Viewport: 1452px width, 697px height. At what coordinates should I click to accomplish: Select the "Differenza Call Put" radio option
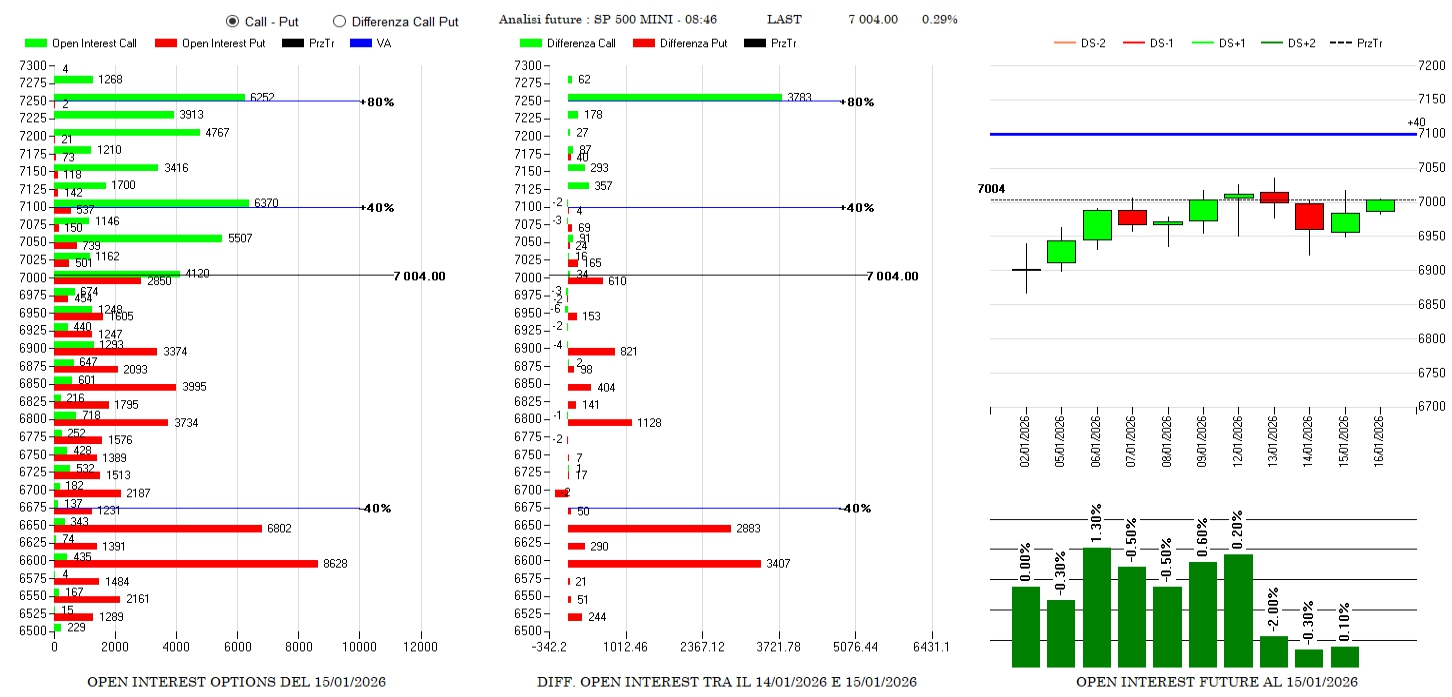tap(339, 21)
